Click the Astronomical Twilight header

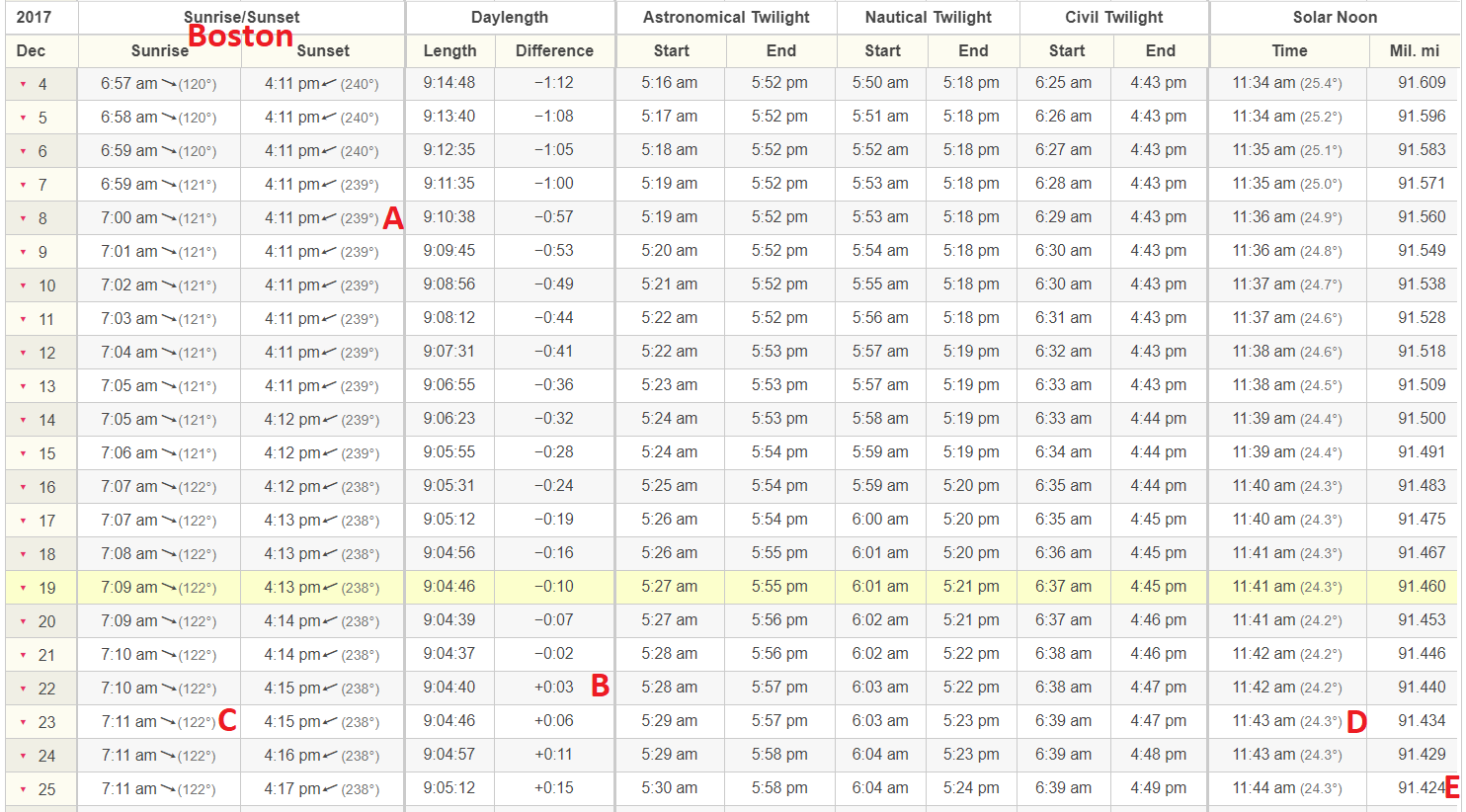click(x=726, y=17)
